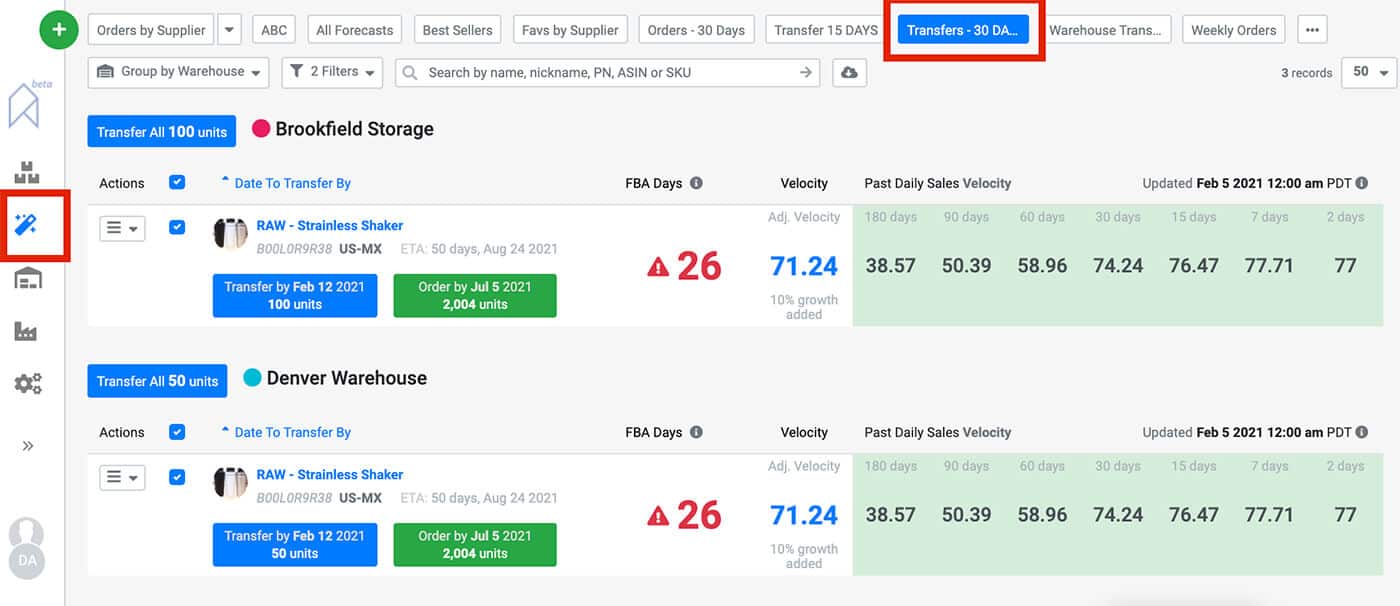Select the magic wand tool in the sidebar
This screenshot has height=606, width=1400.
click(x=28, y=225)
